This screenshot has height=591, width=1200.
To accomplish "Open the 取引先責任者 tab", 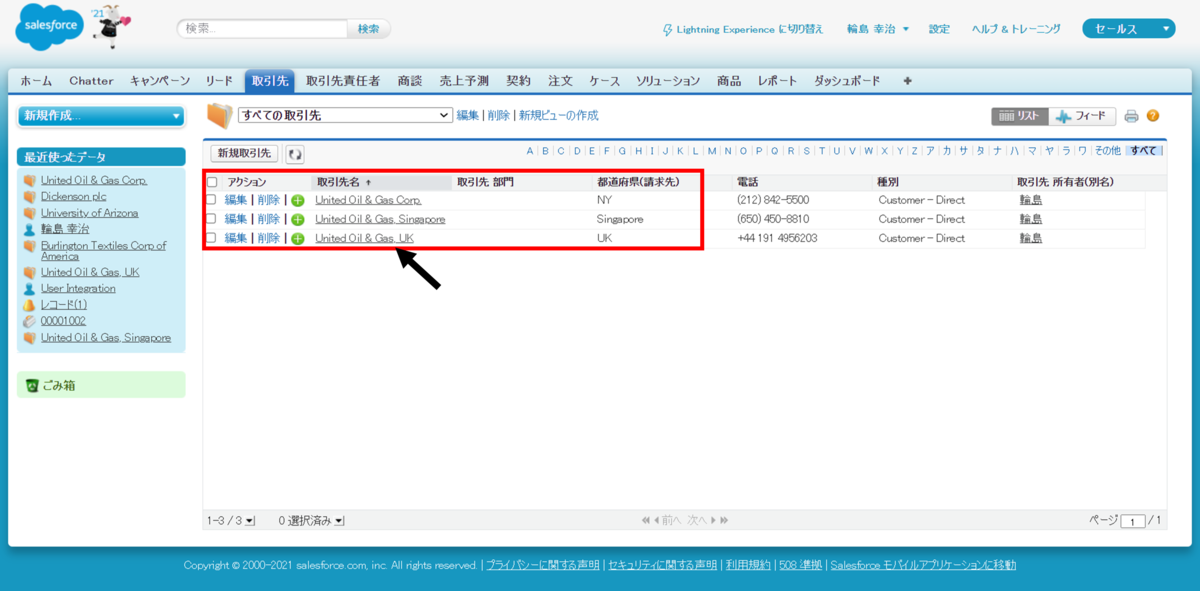I will point(343,81).
